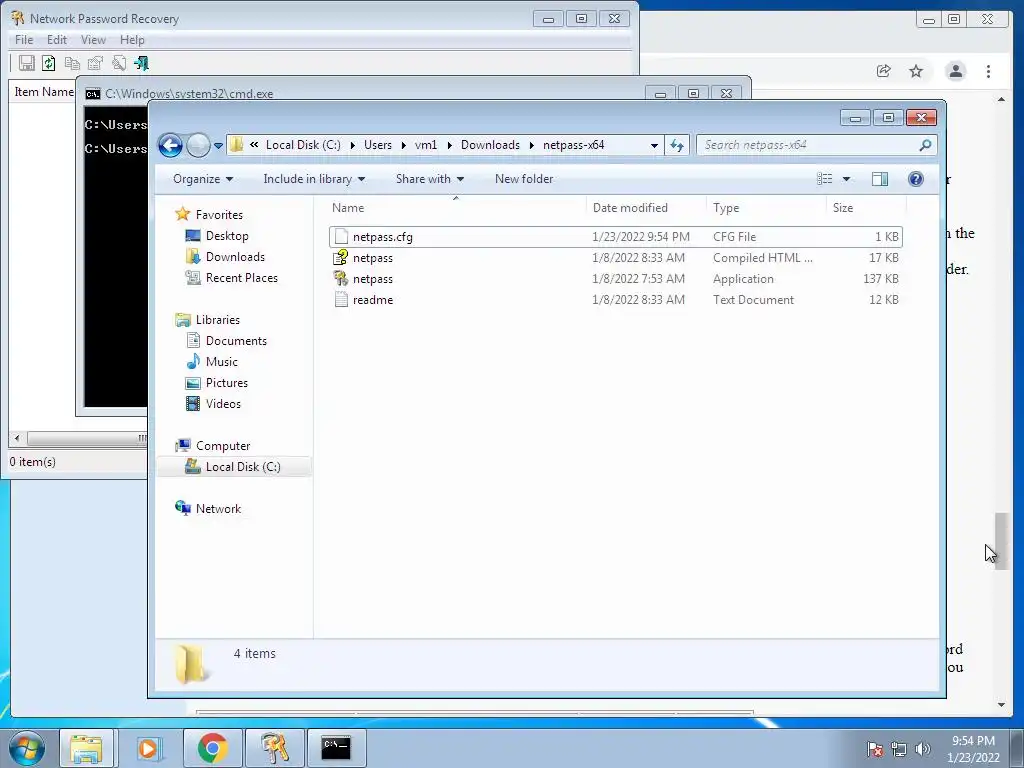The width and height of the screenshot is (1024, 768).
Task: Open Windows Media Player from taskbar
Action: point(149,748)
